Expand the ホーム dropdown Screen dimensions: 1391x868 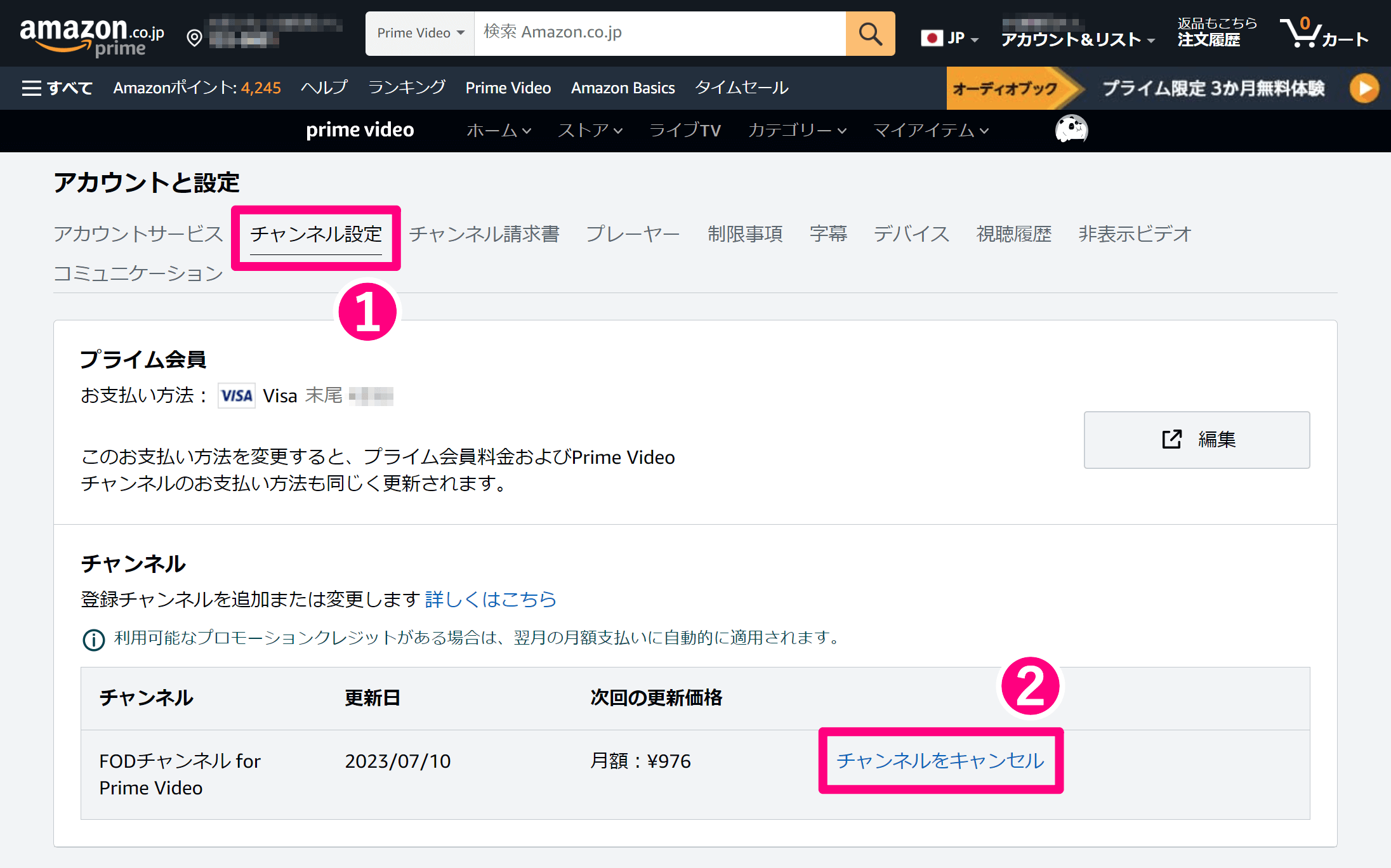(499, 130)
